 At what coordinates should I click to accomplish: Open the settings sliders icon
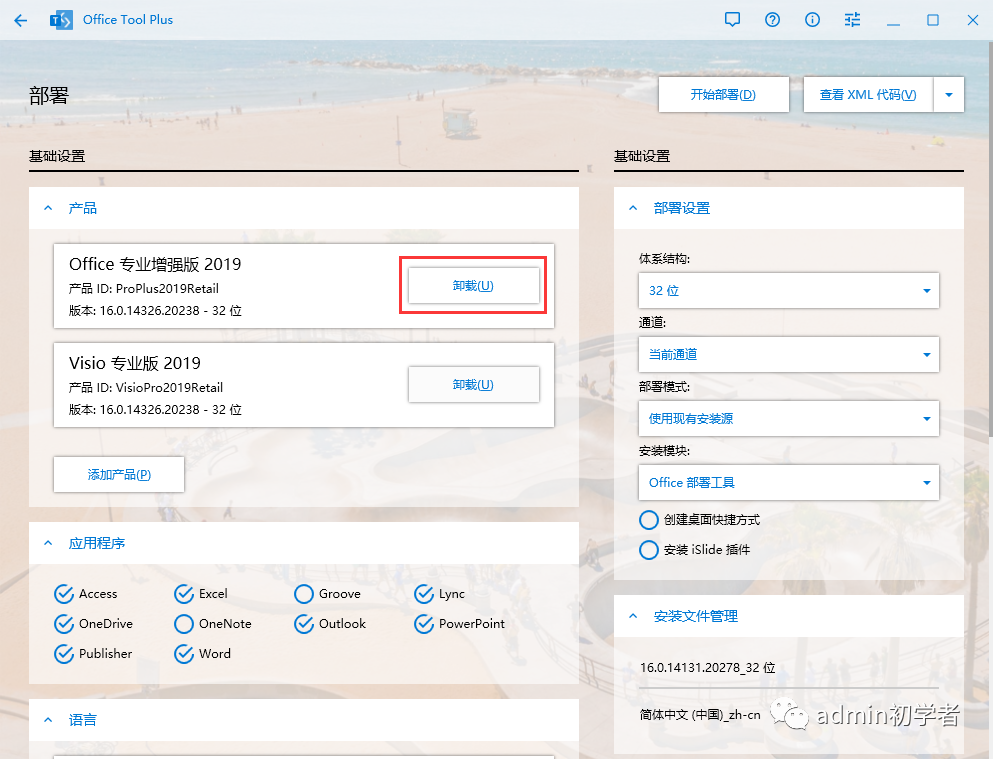coord(852,20)
